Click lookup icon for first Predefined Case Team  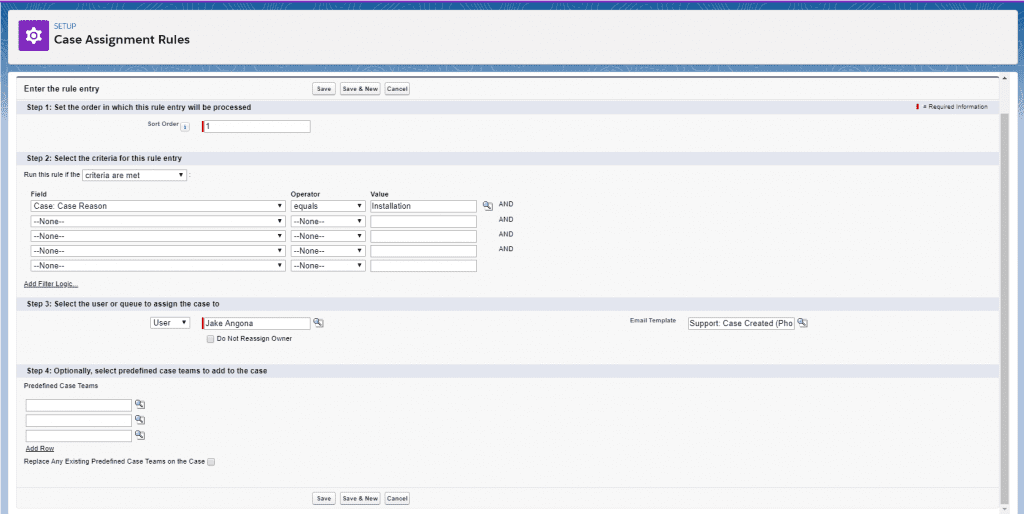[140, 405]
